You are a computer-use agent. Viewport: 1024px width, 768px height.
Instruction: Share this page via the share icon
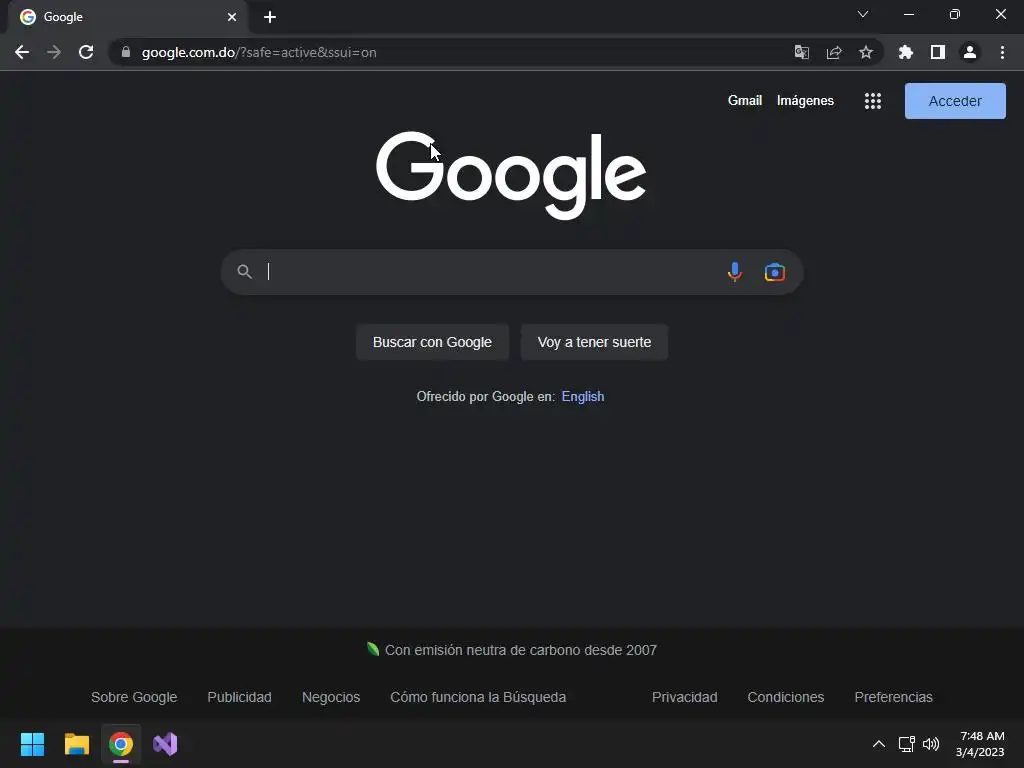point(834,52)
